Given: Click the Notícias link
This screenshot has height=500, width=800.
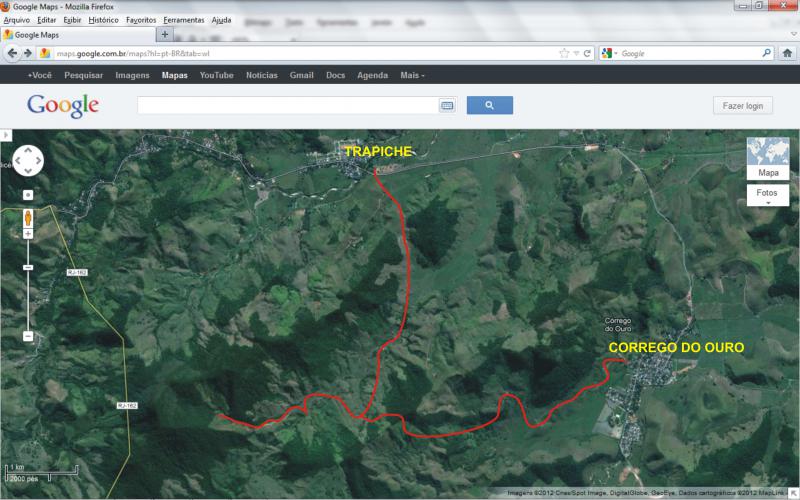Looking at the screenshot, I should [x=262, y=75].
